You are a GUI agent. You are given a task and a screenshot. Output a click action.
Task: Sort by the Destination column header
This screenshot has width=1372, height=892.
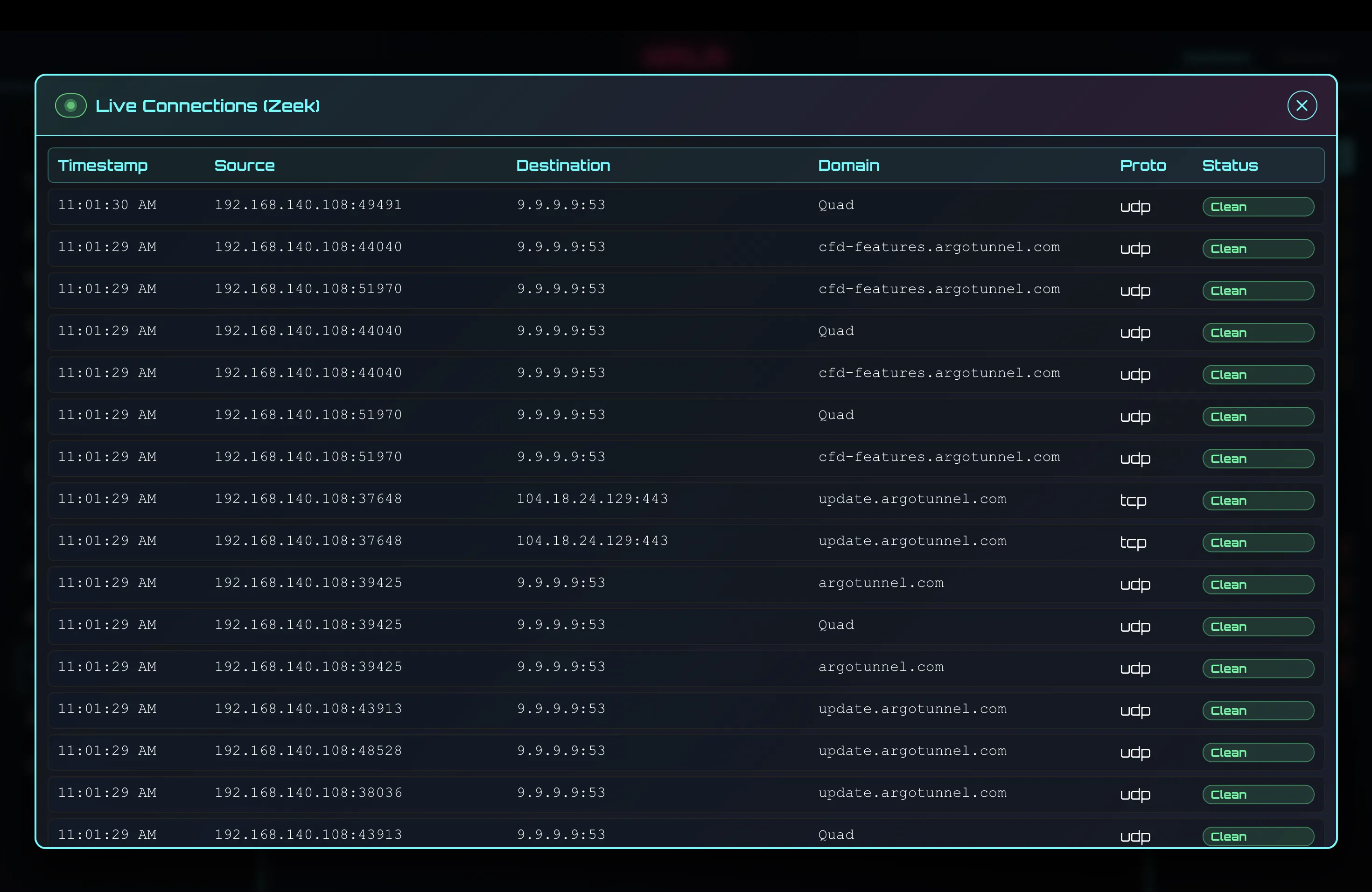(x=563, y=165)
